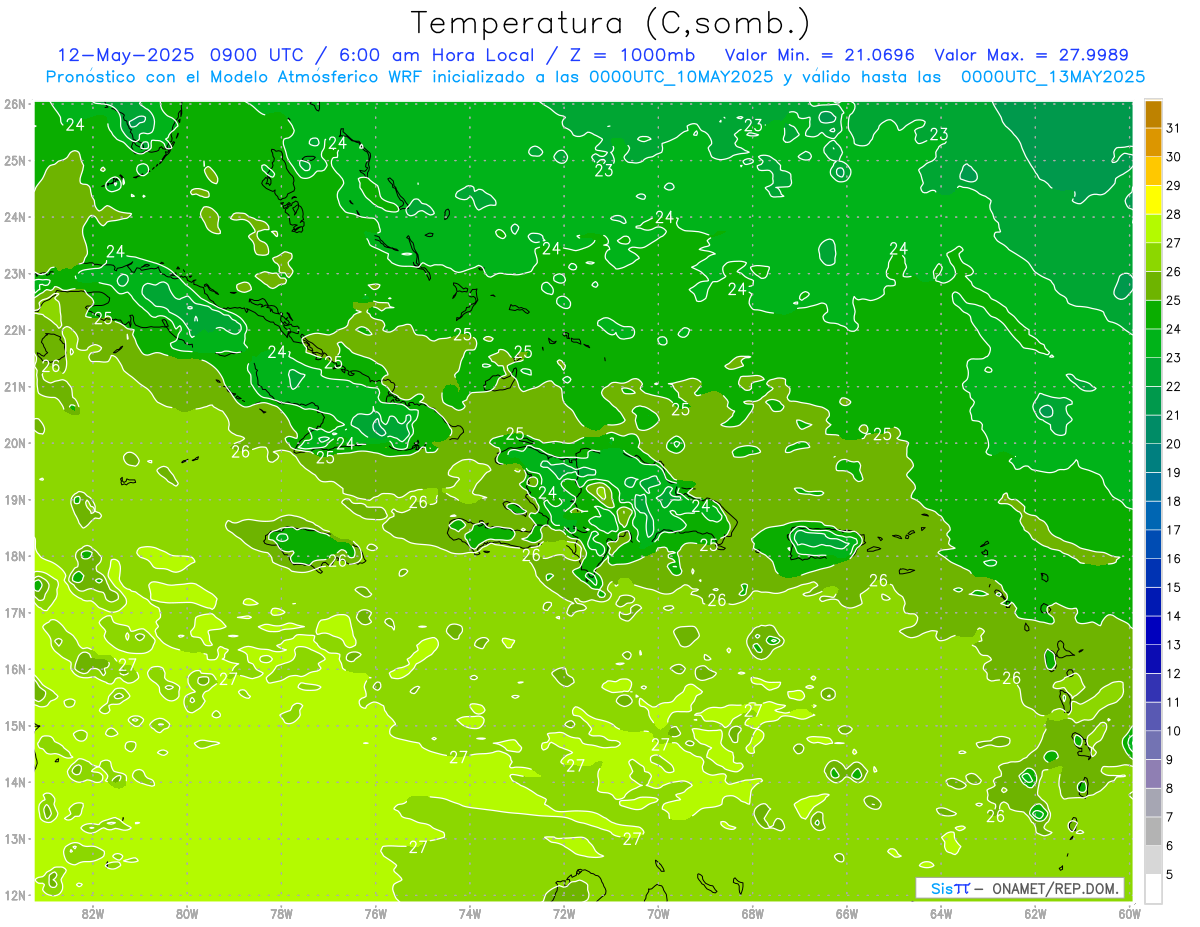Click latitude axis label '19N'
The image size is (1200, 927).
click(x=15, y=500)
